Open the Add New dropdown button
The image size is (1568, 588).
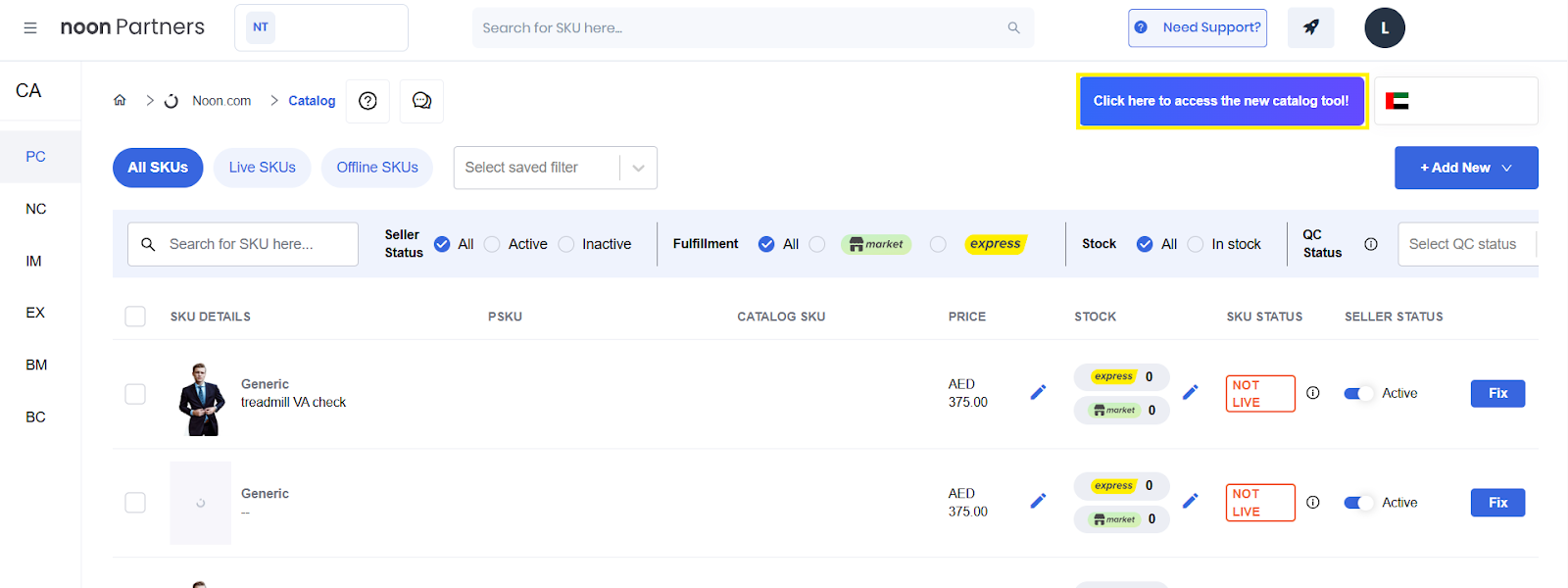[x=1466, y=168]
